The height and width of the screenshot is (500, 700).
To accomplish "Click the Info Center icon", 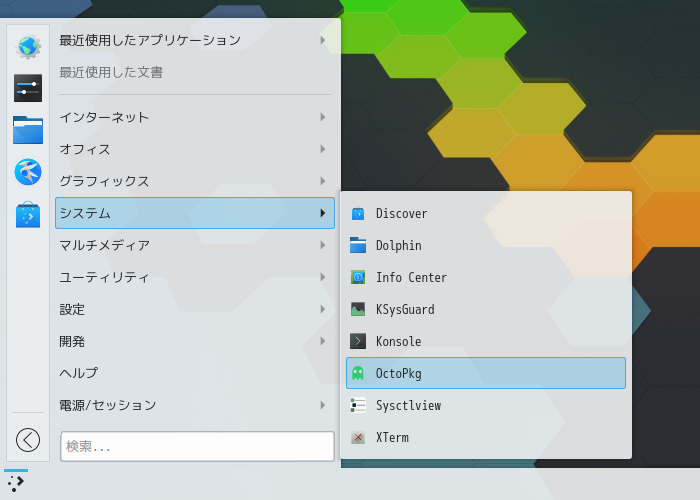I will pyautogui.click(x=358, y=277).
